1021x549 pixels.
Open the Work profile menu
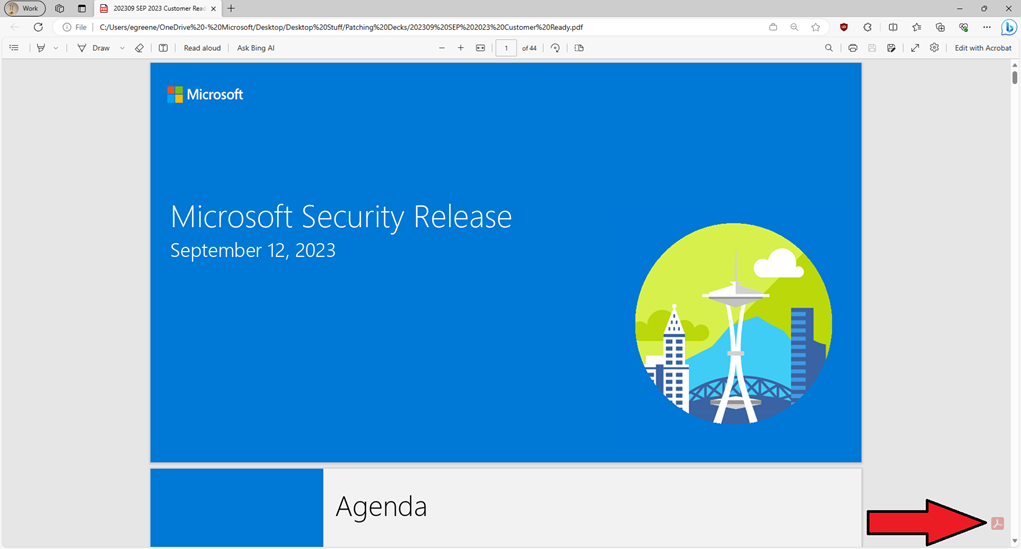[x=25, y=8]
